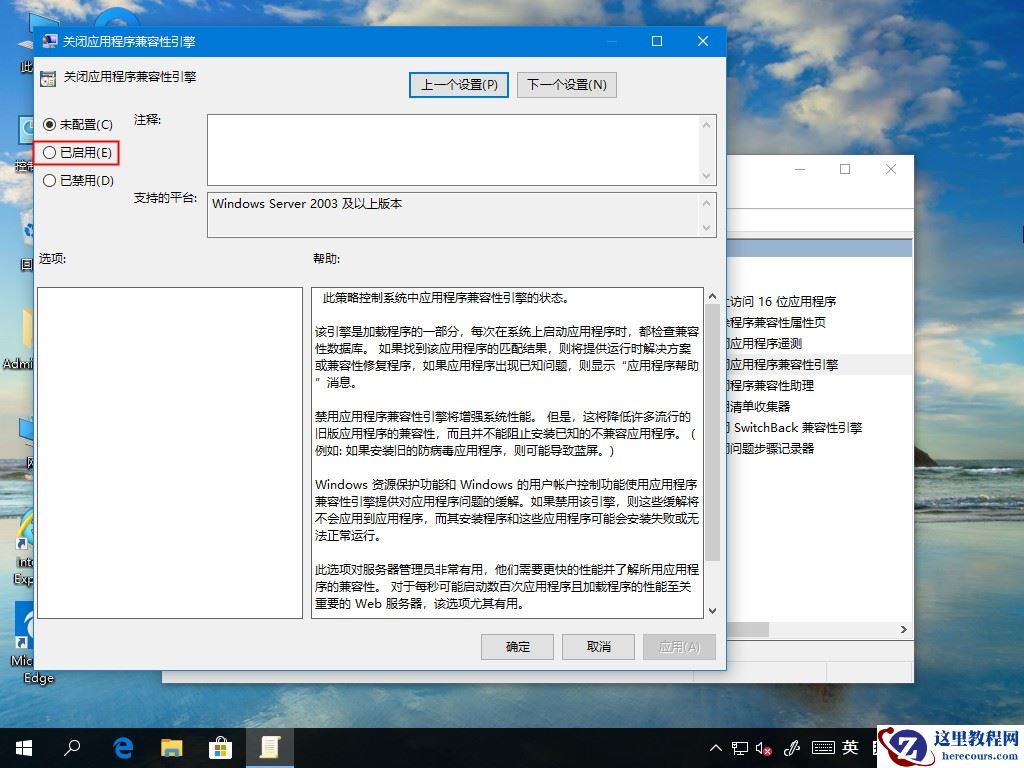Open Microsoft Store from the taskbar

[x=222, y=747]
